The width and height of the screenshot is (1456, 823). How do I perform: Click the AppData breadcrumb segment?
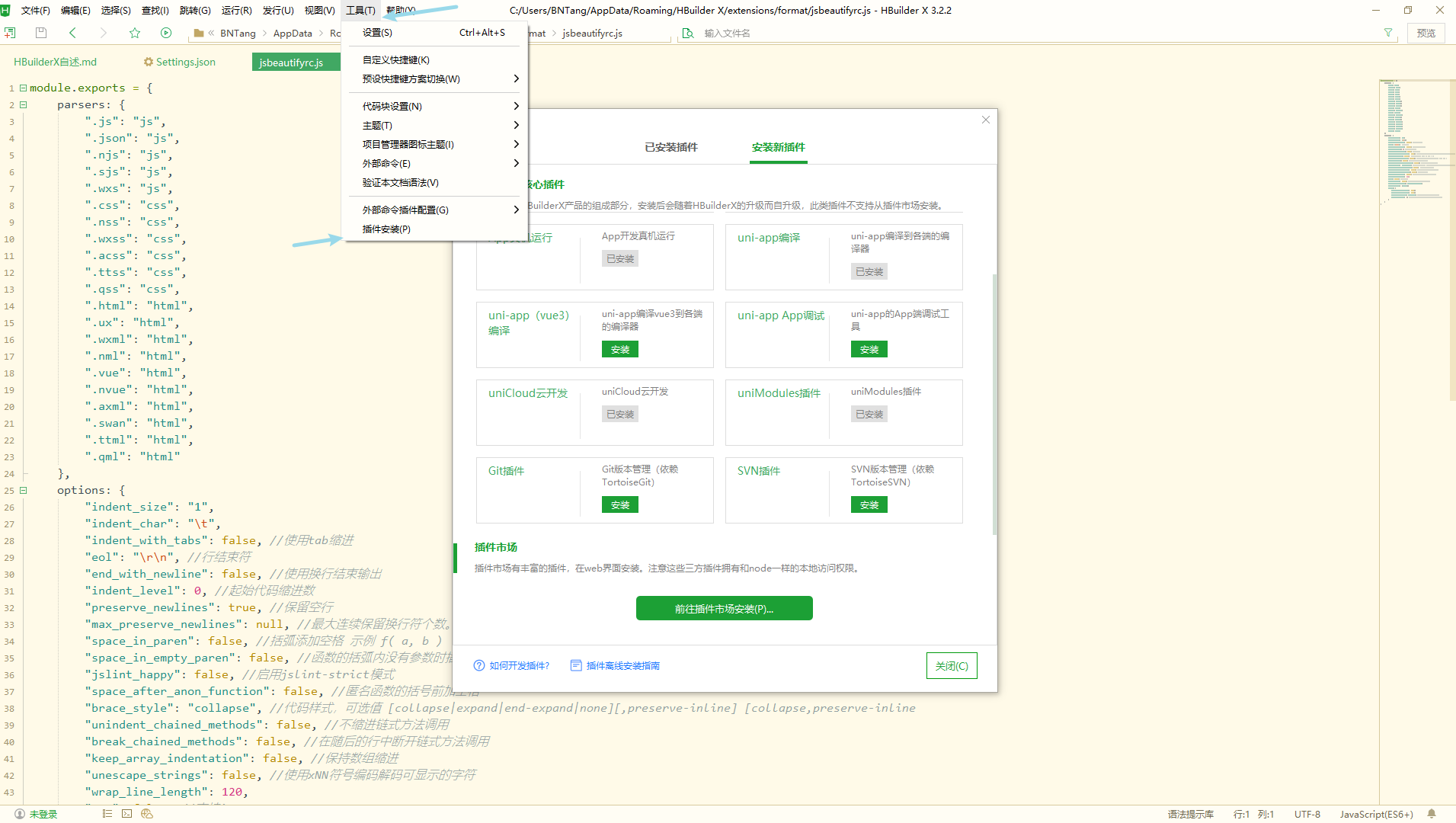click(293, 33)
